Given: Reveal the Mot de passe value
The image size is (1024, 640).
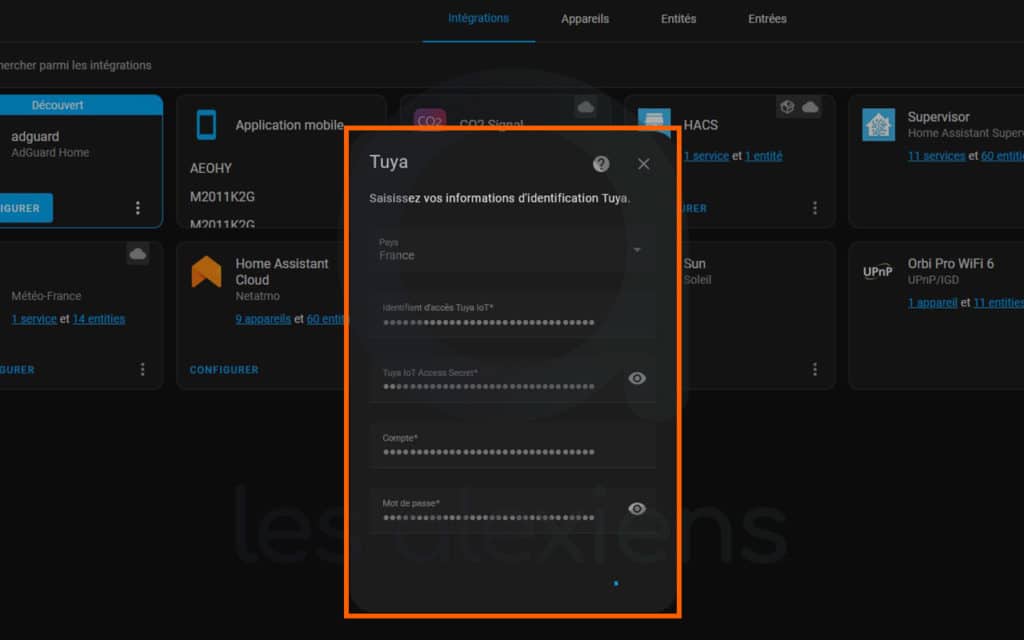Looking at the screenshot, I should 637,508.
